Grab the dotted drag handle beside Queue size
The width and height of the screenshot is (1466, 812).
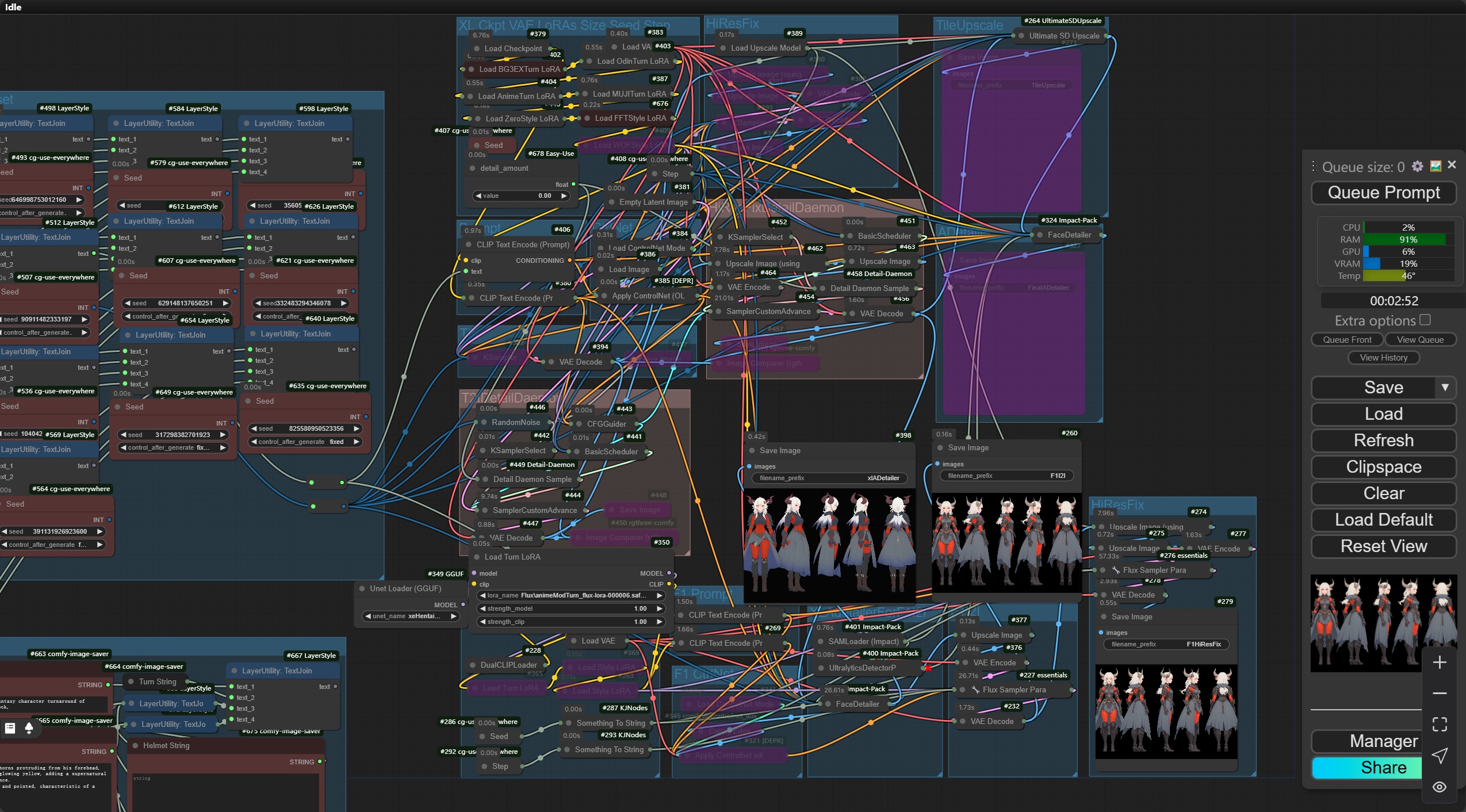click(x=1314, y=166)
